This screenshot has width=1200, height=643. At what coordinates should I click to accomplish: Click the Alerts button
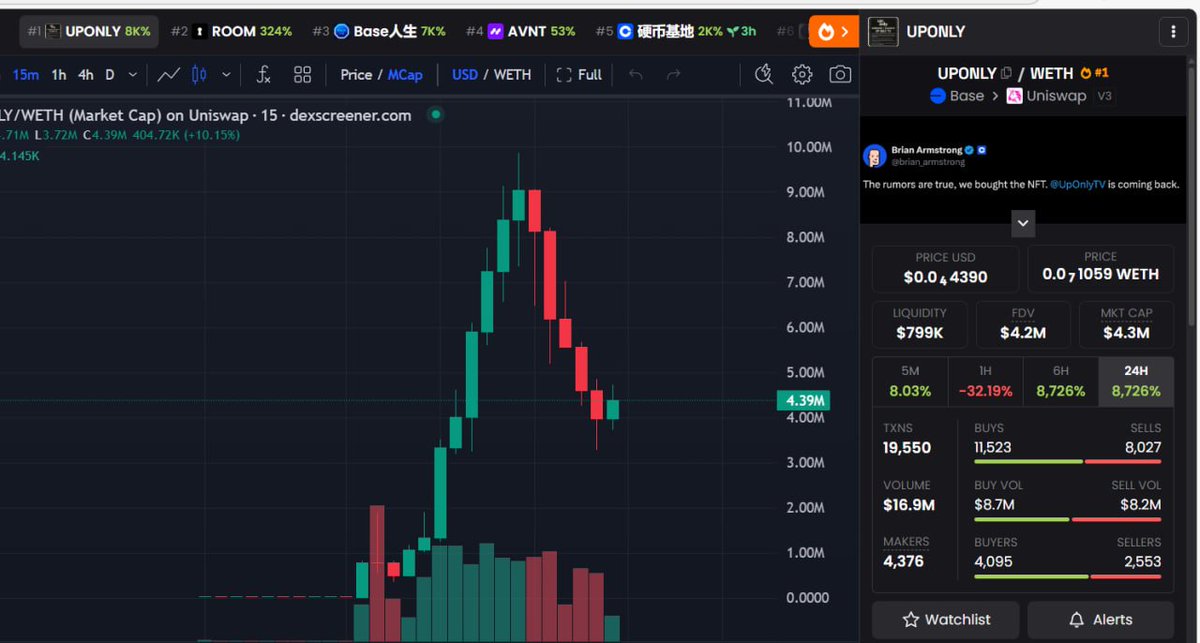(x=1101, y=620)
